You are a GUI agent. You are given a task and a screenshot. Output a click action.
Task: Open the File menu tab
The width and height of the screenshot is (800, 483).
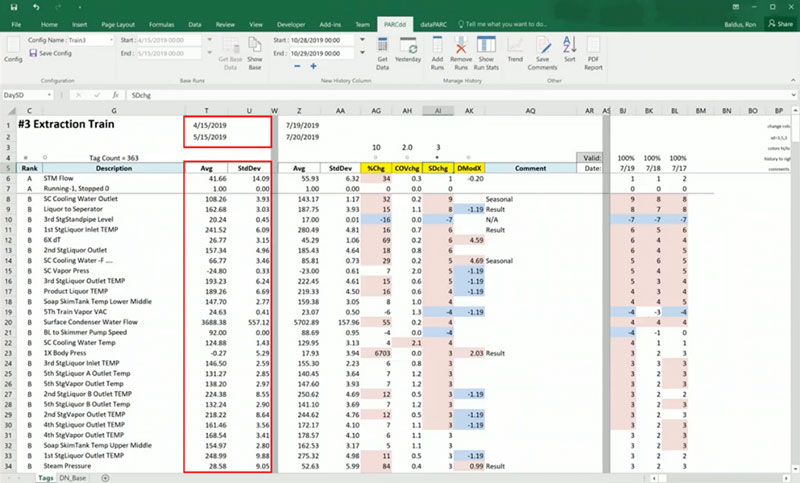[x=16, y=24]
